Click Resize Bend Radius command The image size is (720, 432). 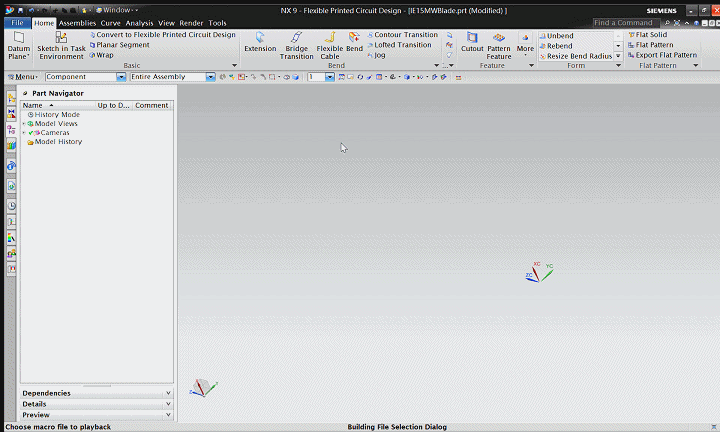pyautogui.click(x=576, y=56)
